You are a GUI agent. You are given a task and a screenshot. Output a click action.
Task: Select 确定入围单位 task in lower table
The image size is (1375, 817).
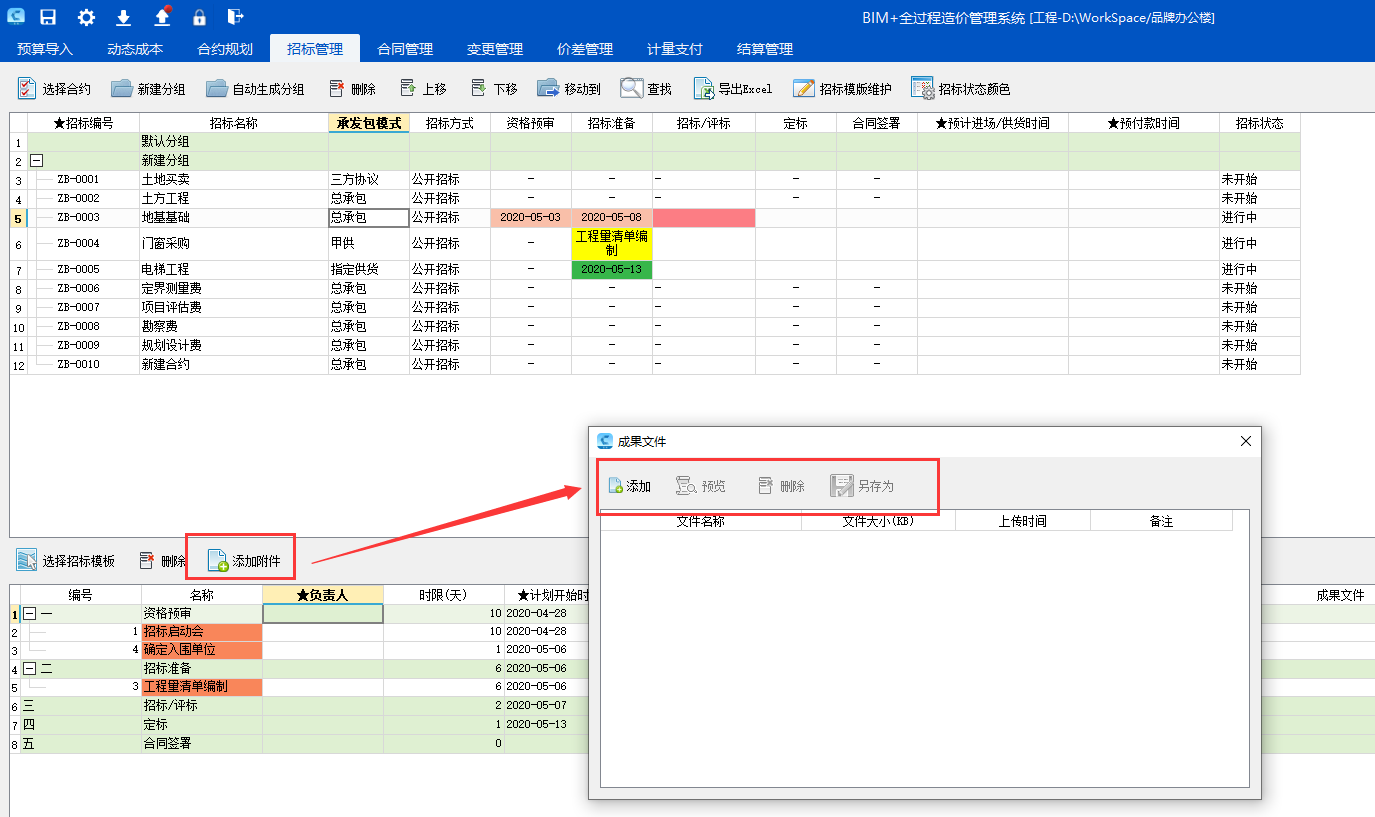(202, 650)
